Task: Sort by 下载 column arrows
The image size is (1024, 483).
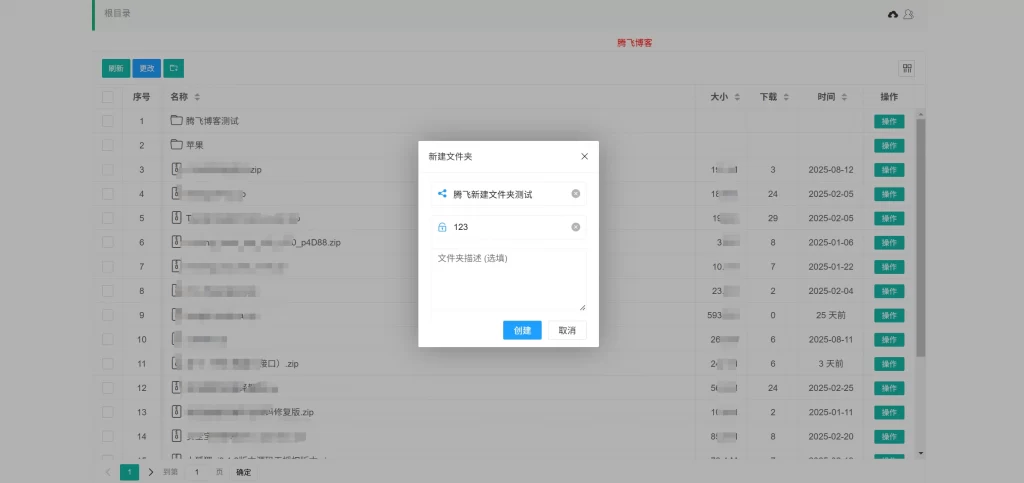Action: [786, 97]
